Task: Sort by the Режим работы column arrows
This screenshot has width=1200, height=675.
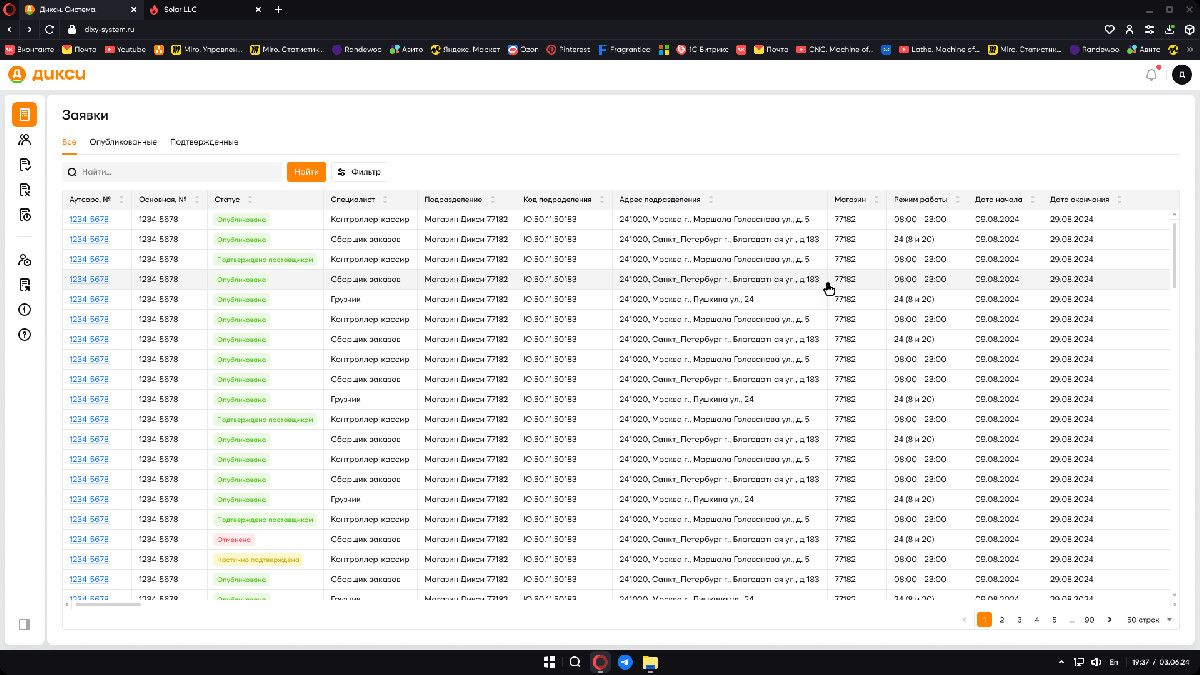Action: (956, 199)
